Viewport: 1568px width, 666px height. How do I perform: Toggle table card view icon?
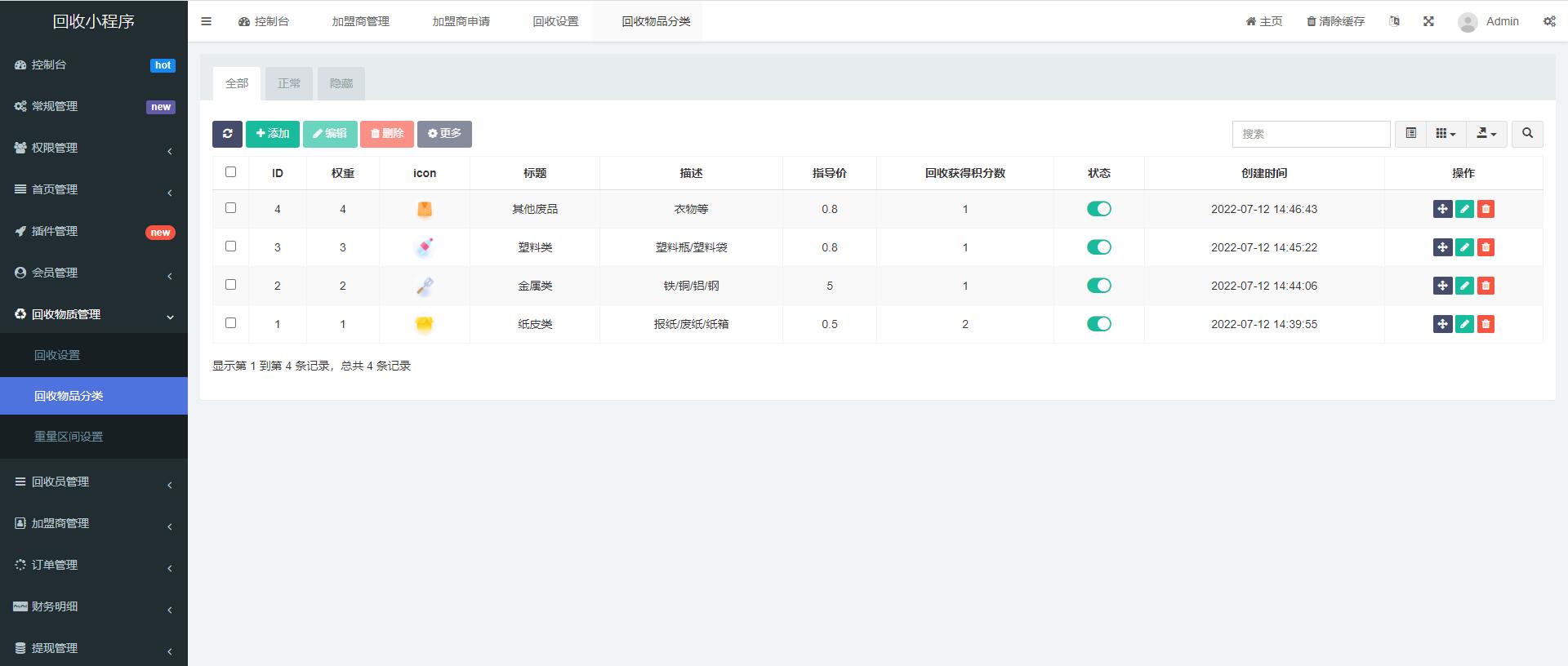(1410, 134)
